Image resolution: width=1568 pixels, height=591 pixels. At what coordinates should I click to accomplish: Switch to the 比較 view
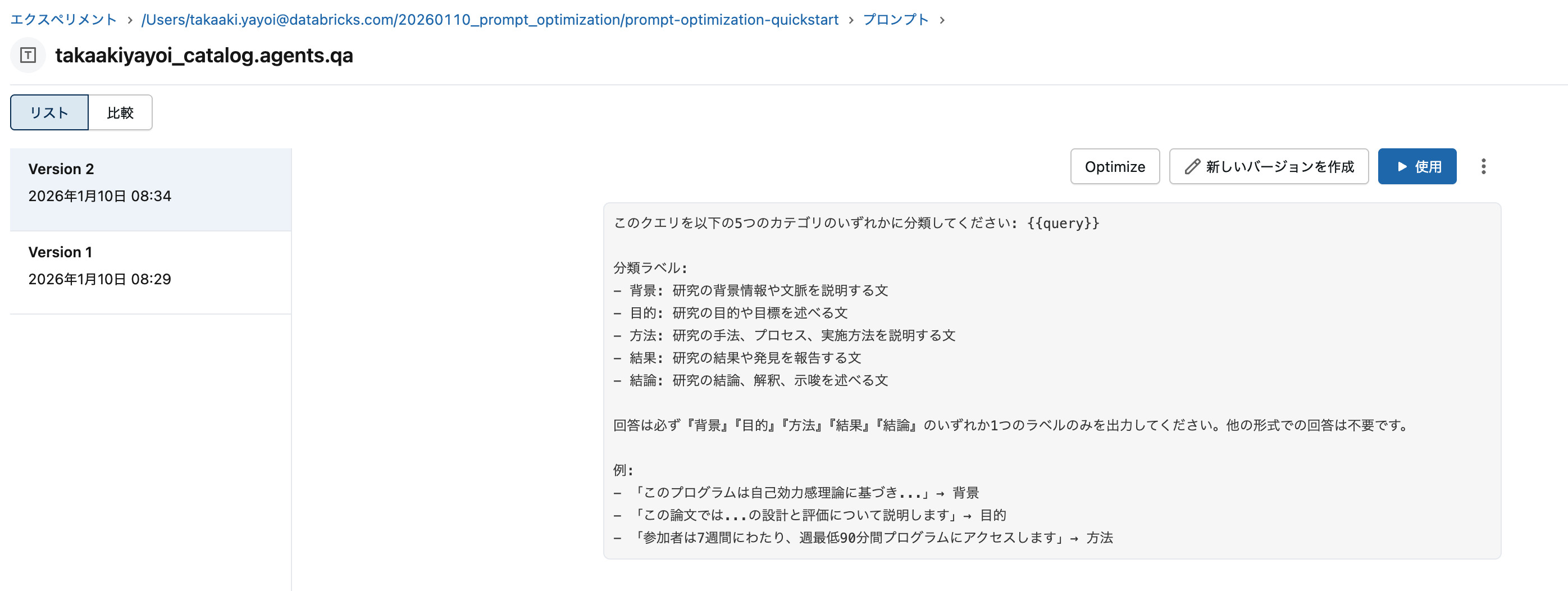click(x=121, y=112)
